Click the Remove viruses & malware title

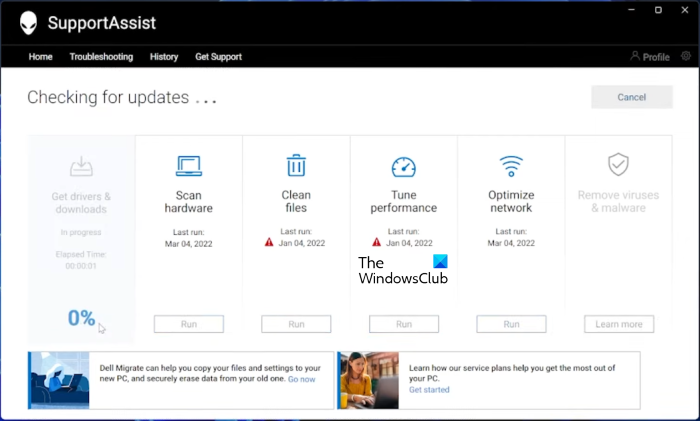[618, 201]
